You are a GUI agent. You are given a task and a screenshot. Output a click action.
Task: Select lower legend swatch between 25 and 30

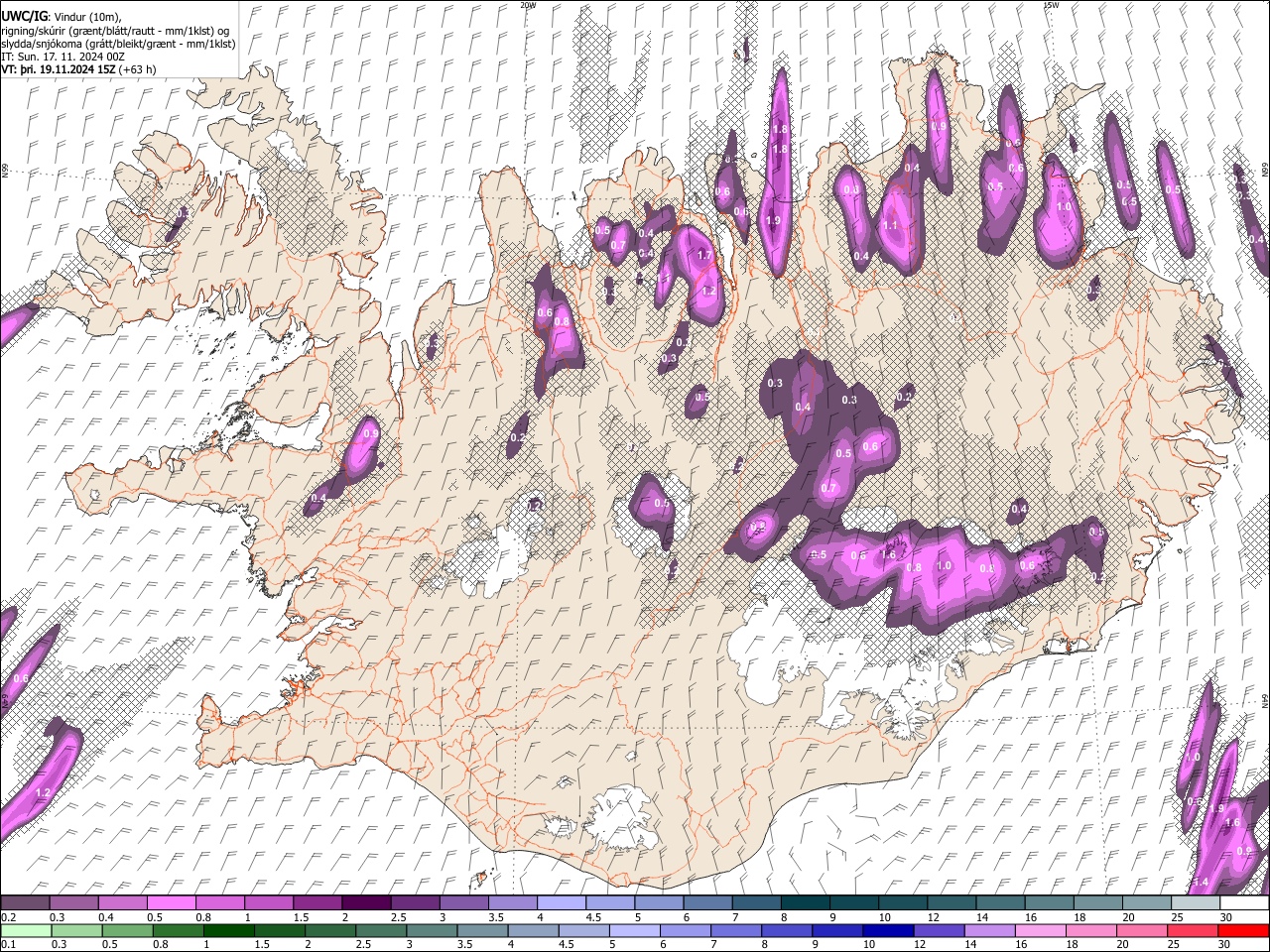pos(1194,930)
